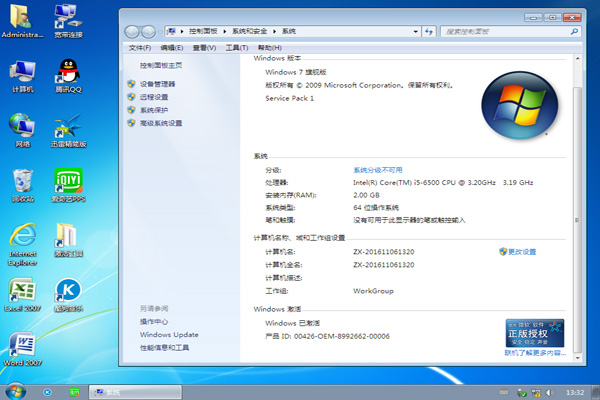Click the back navigation arrow button
This screenshot has width=600, height=400.
135,32
